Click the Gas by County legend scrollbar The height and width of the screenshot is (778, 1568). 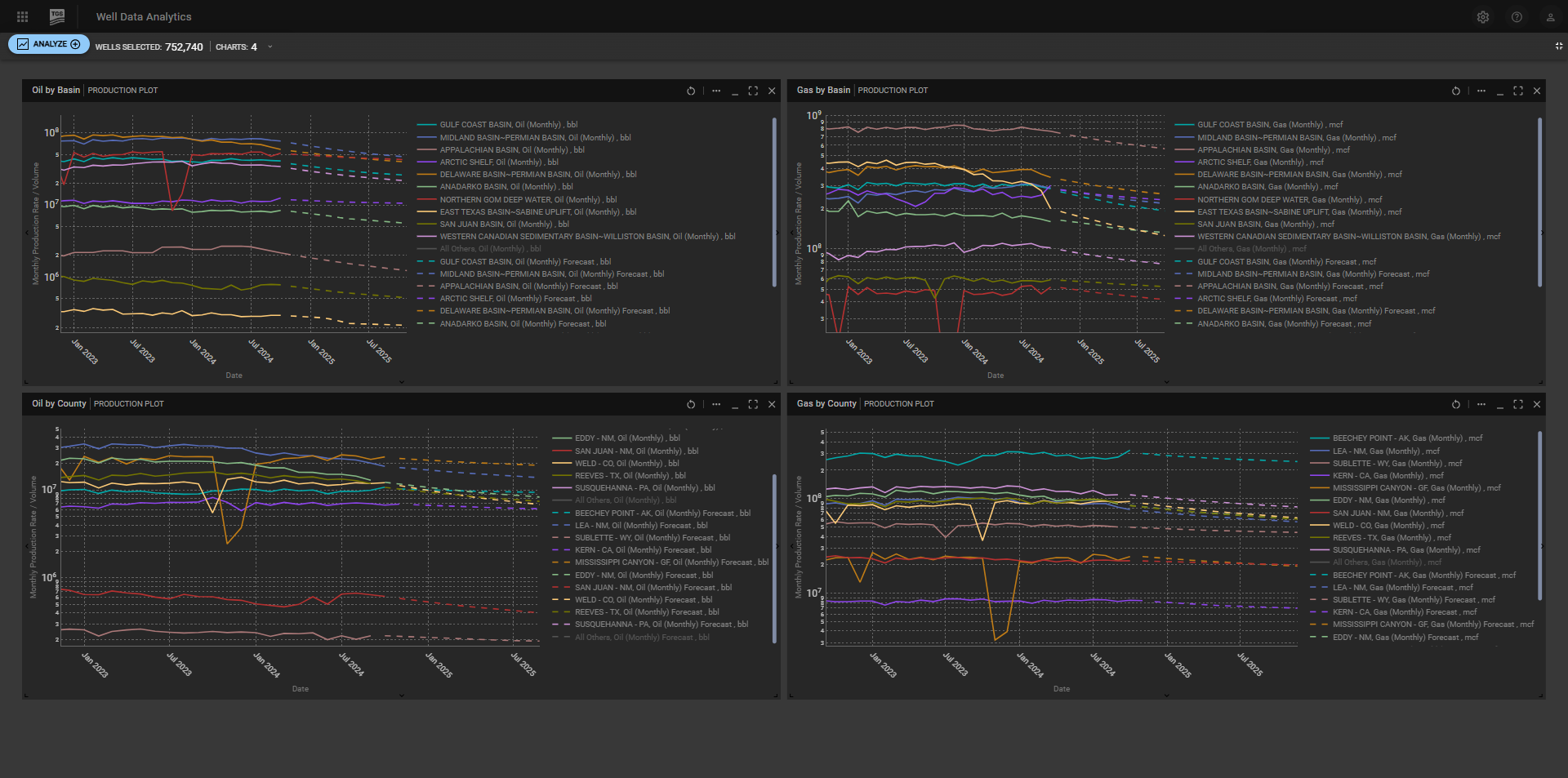coord(1539,516)
